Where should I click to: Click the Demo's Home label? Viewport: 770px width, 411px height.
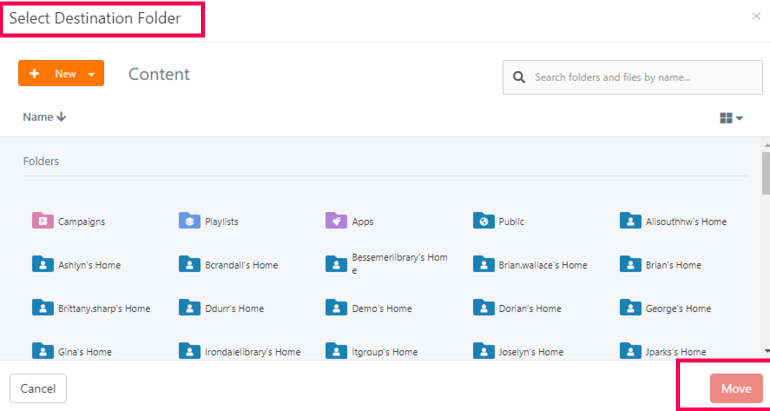pos(382,309)
